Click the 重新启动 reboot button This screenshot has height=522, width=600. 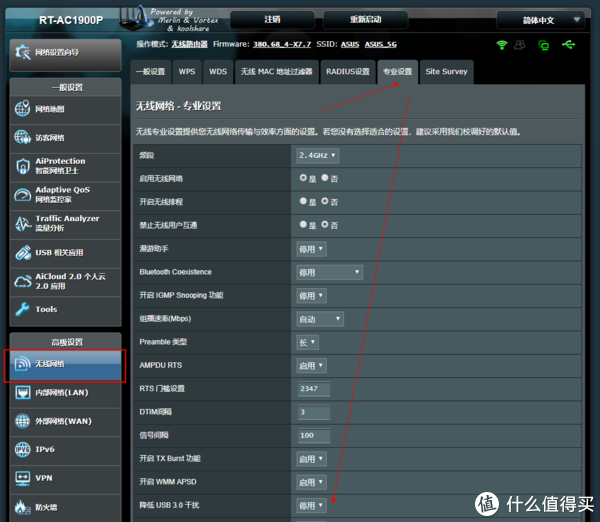click(371, 20)
